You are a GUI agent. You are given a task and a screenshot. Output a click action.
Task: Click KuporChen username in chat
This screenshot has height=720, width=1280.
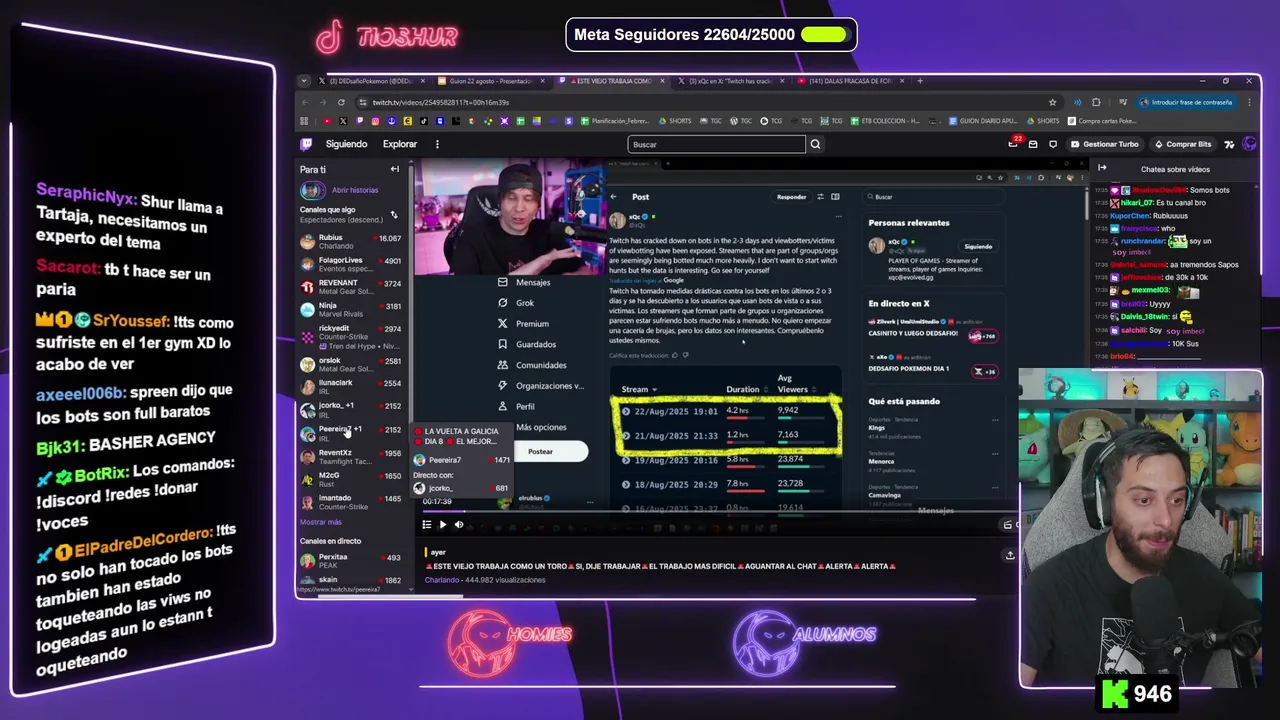tap(1129, 216)
